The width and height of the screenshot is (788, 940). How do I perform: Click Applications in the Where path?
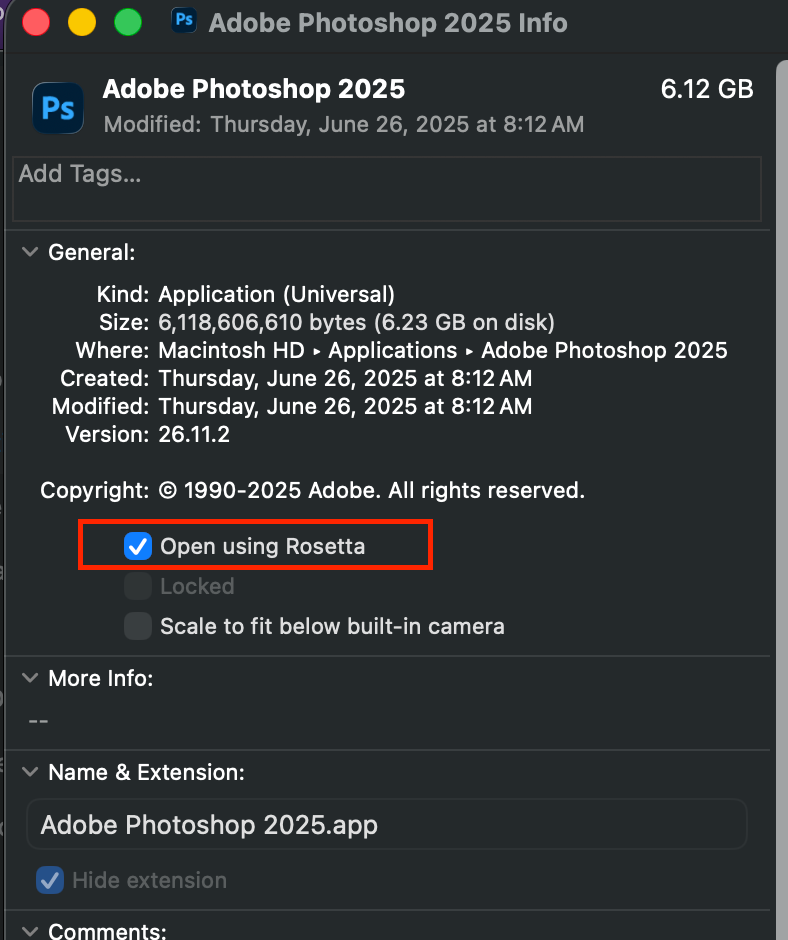pos(393,350)
